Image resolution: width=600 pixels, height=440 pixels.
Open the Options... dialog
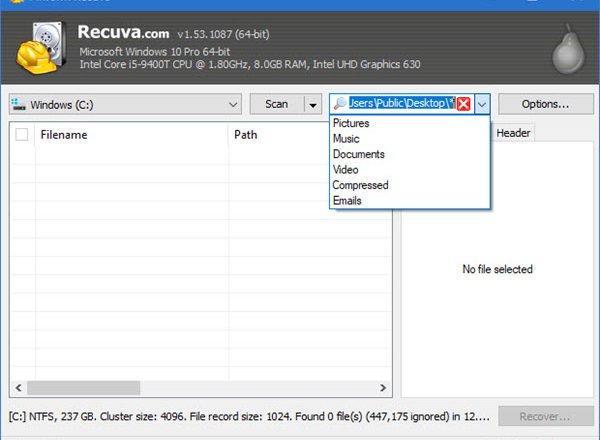tap(546, 104)
